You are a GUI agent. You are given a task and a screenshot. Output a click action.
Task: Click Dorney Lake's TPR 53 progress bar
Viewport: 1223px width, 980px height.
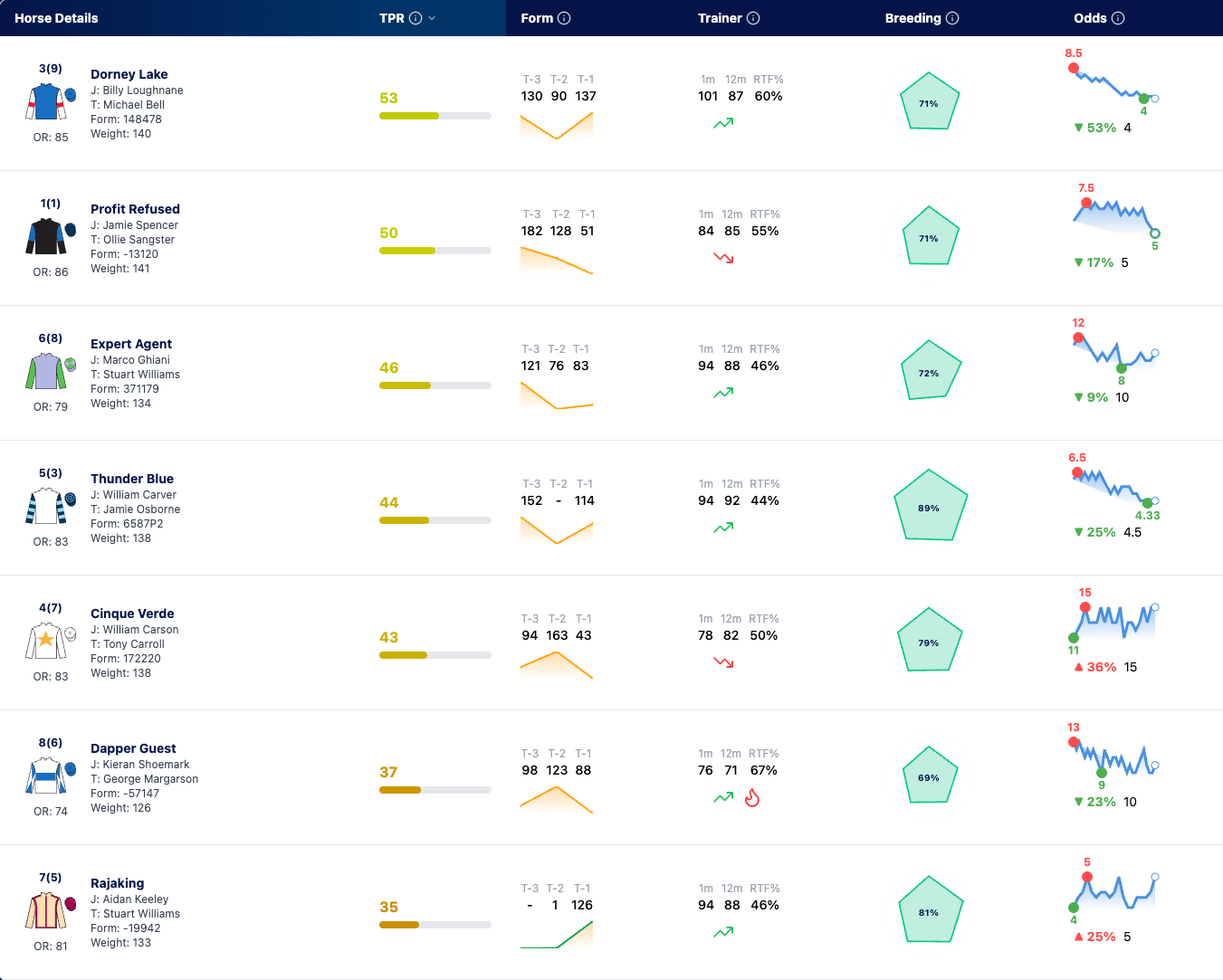pos(435,116)
